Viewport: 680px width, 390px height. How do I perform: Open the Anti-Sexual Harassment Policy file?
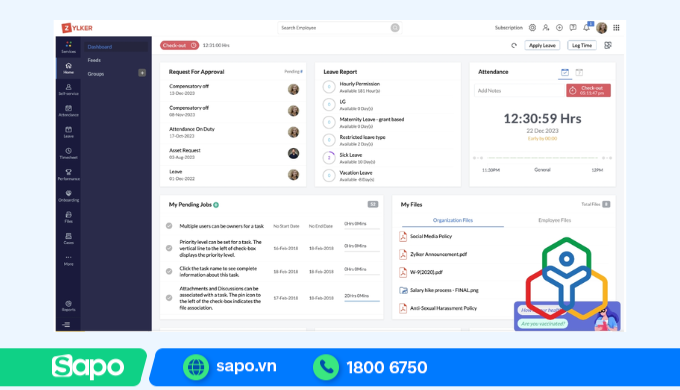(x=443, y=308)
